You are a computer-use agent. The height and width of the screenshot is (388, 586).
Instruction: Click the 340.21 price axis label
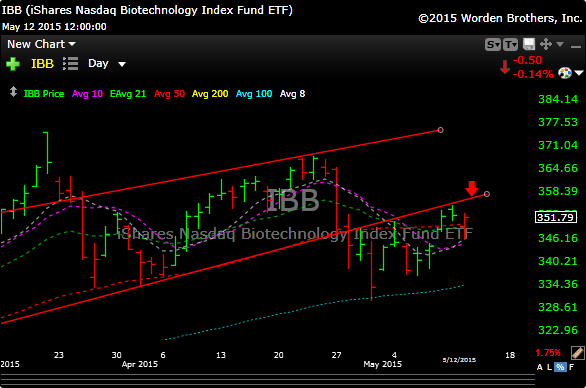click(558, 261)
